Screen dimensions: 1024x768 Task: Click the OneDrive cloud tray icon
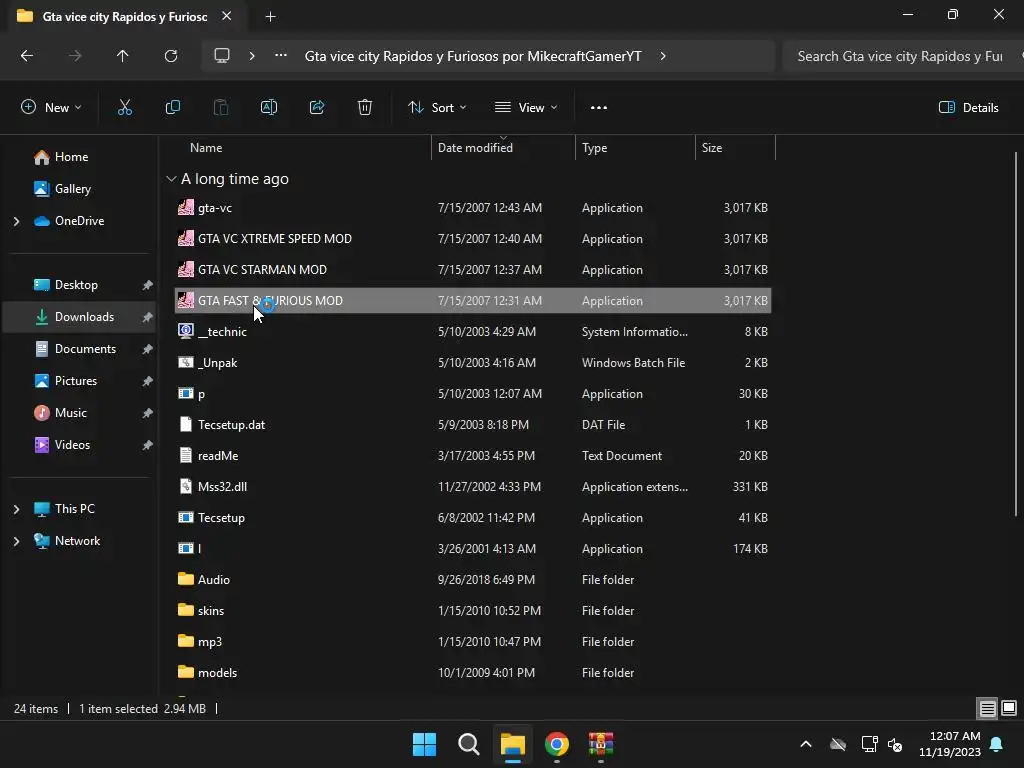(838, 744)
